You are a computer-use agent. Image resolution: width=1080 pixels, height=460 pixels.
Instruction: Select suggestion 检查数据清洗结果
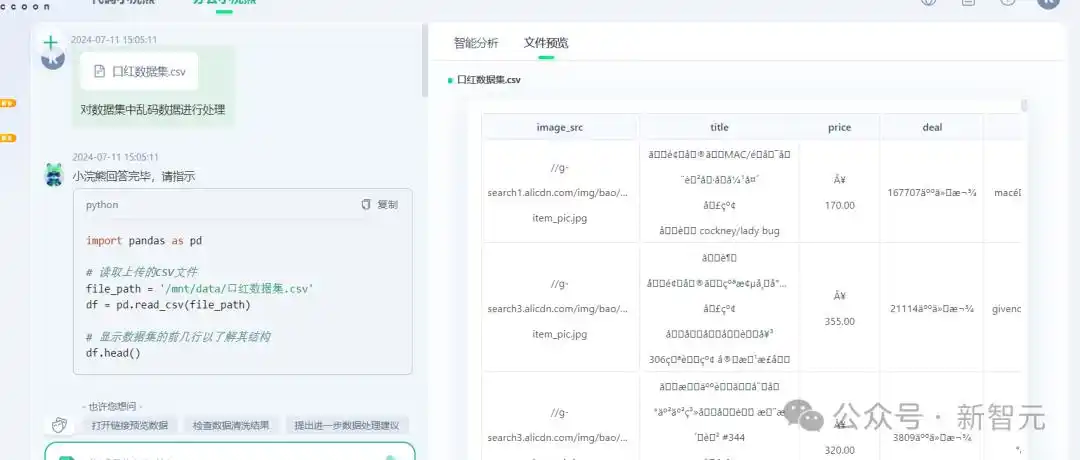point(231,425)
